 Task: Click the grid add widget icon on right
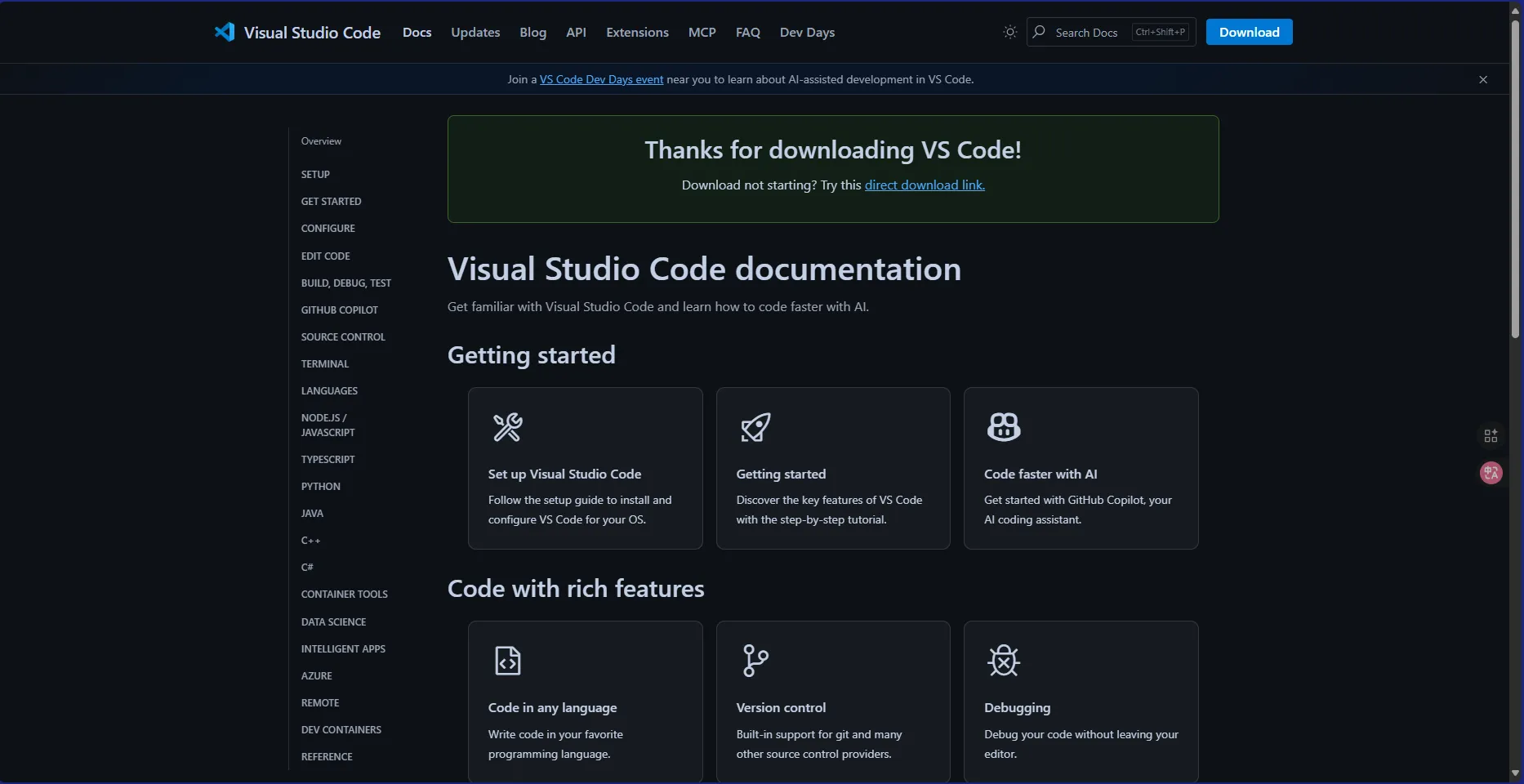coord(1491,436)
